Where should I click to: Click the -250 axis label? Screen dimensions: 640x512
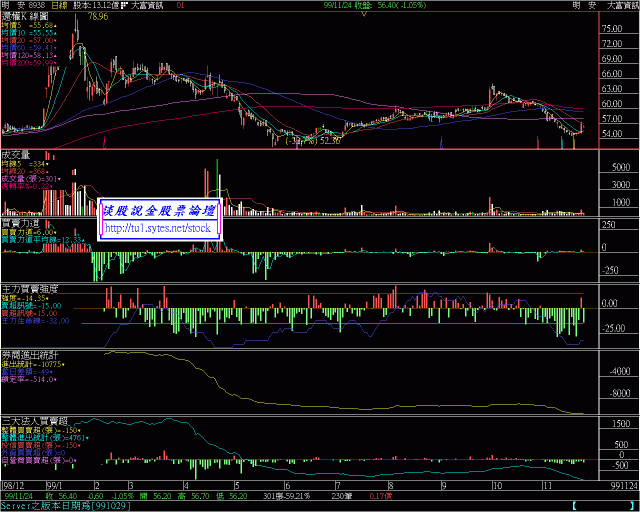[611, 271]
